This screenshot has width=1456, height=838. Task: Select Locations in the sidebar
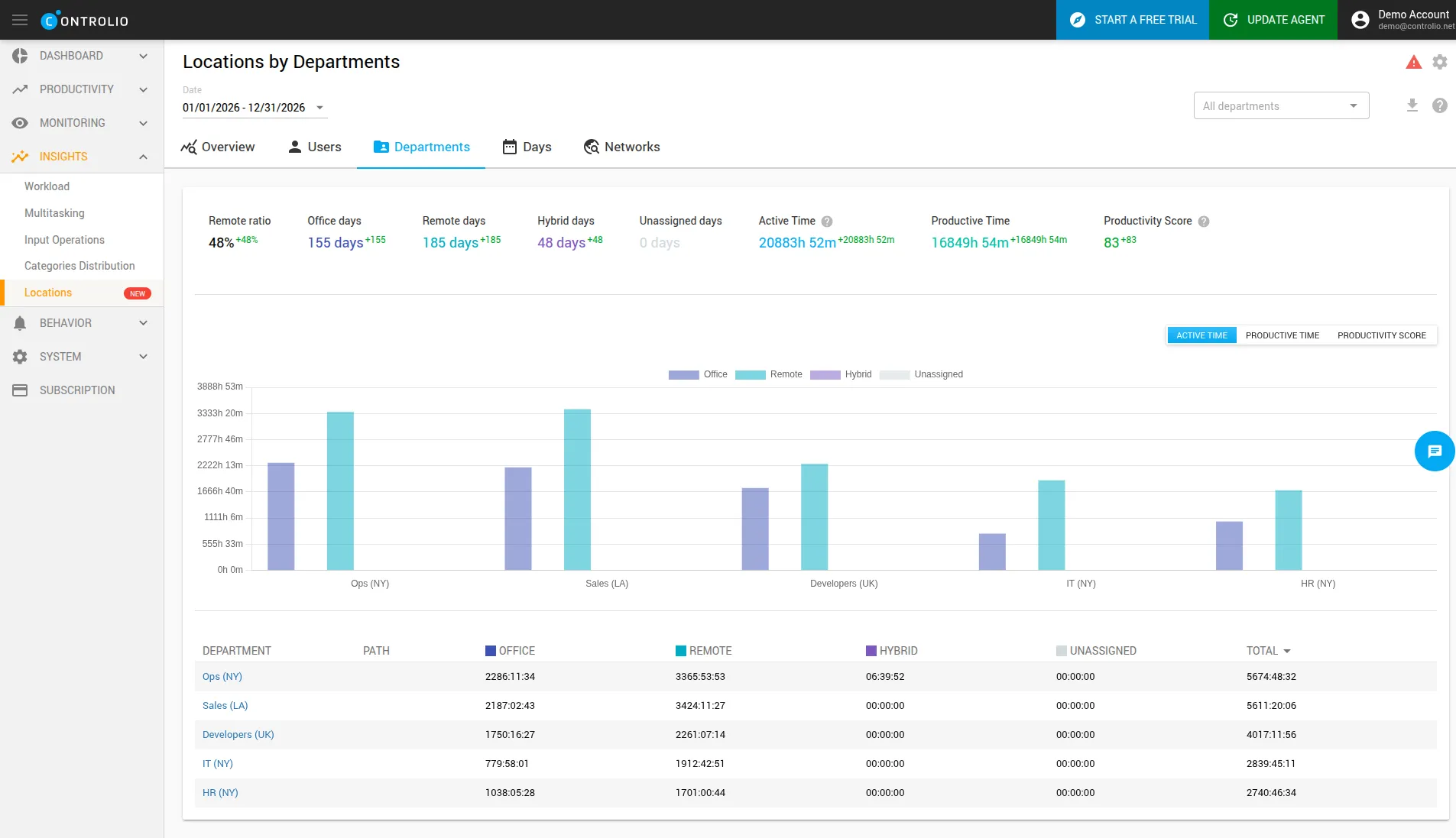[x=82, y=293]
